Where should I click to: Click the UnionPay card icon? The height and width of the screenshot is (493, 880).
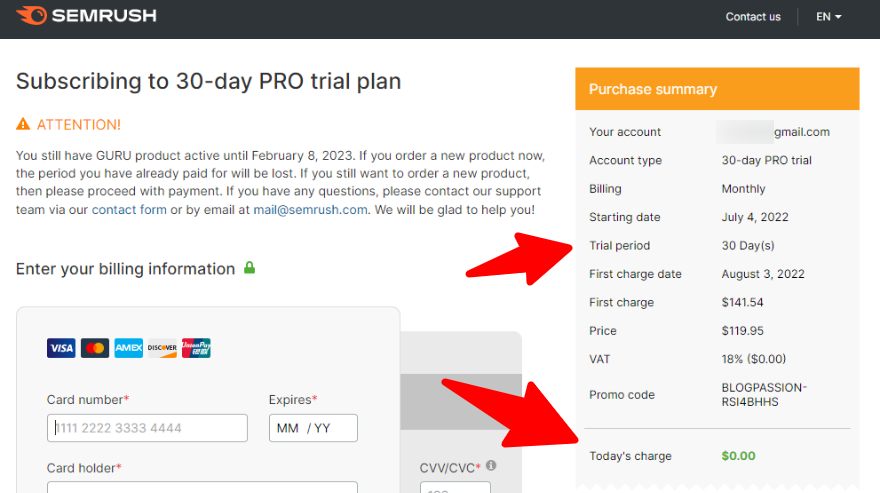(x=196, y=348)
